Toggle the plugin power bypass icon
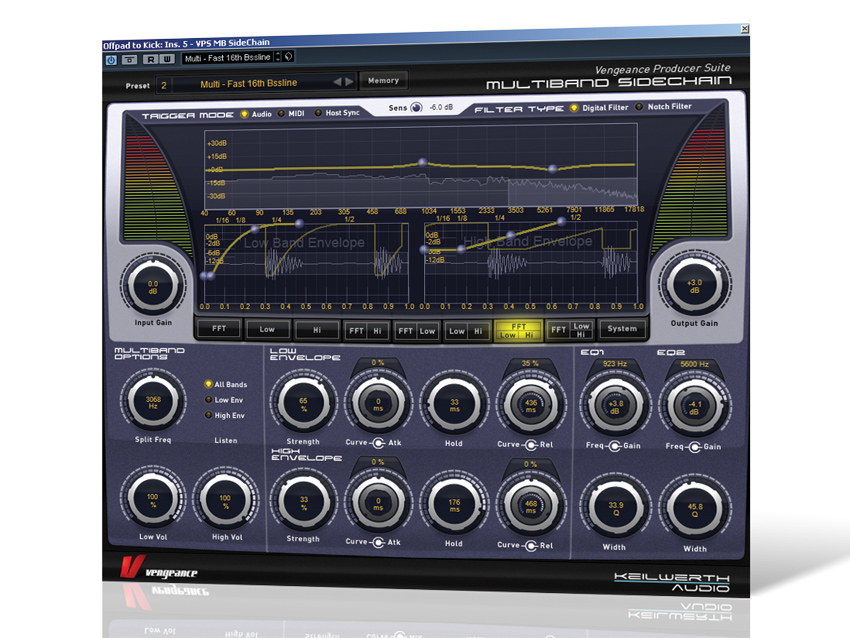The height and width of the screenshot is (638, 850). (x=111, y=60)
